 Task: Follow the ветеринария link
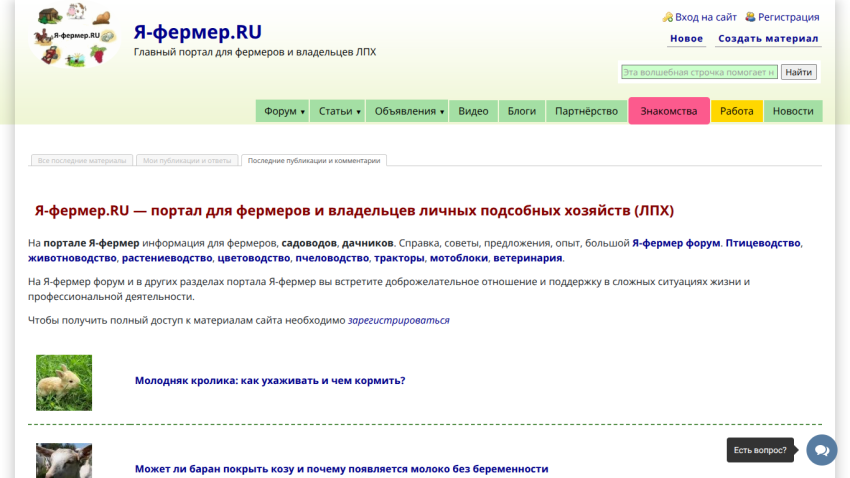tap(527, 258)
